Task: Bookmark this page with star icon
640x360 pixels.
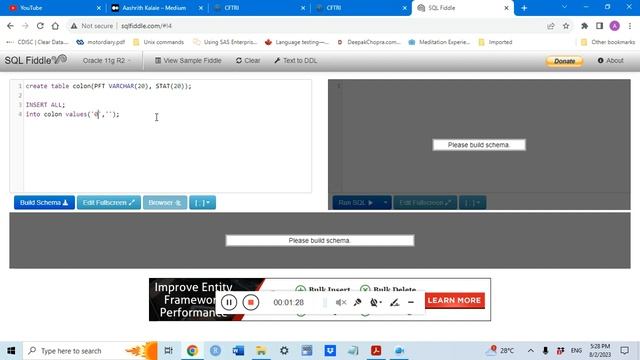Action: [x=566, y=26]
